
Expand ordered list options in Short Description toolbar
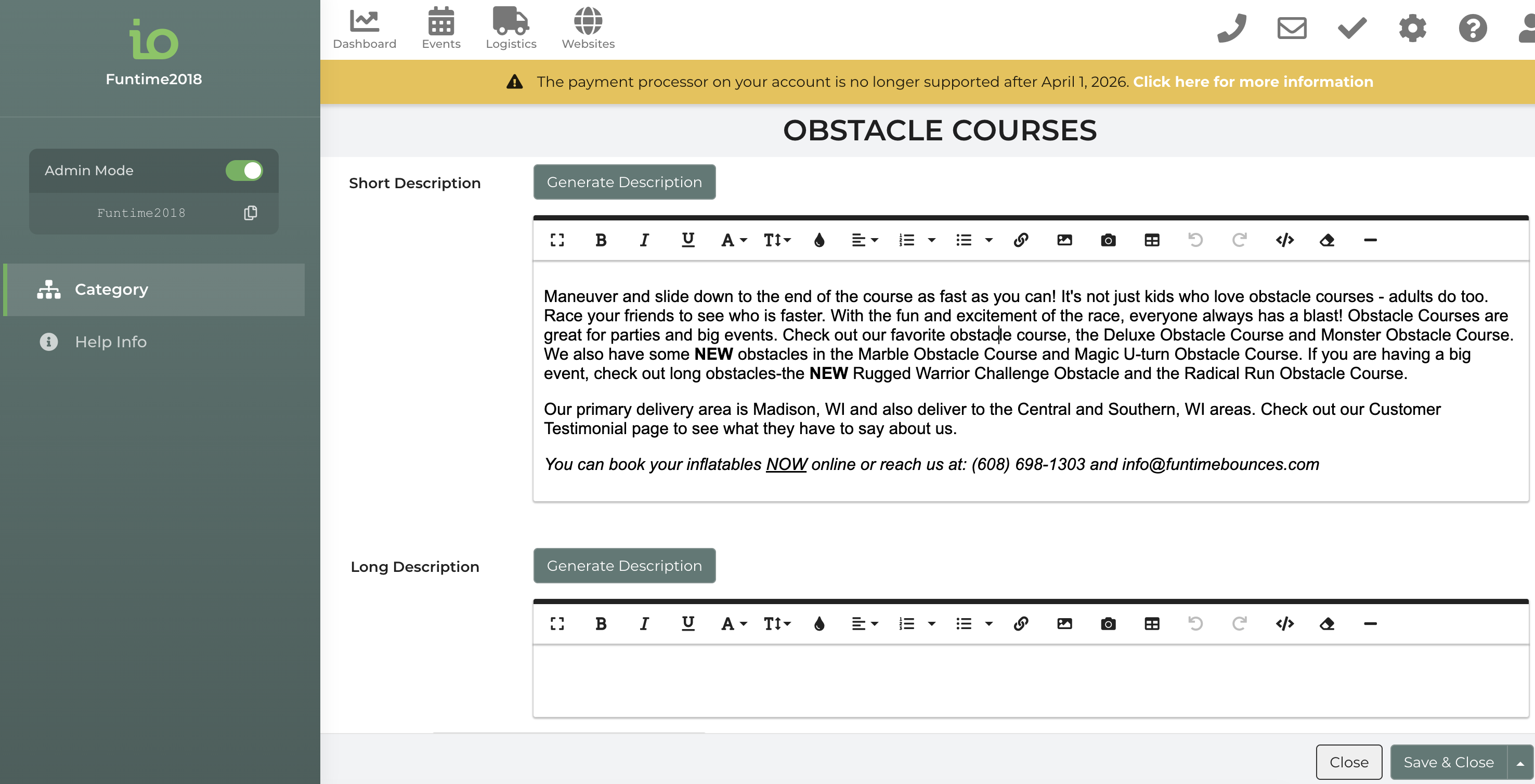click(931, 240)
